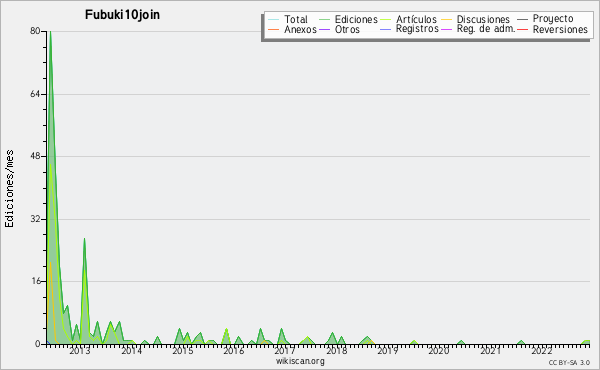Click the yellow Discusiones legend line
This screenshot has width=600, height=370.
pyautogui.click(x=447, y=19)
